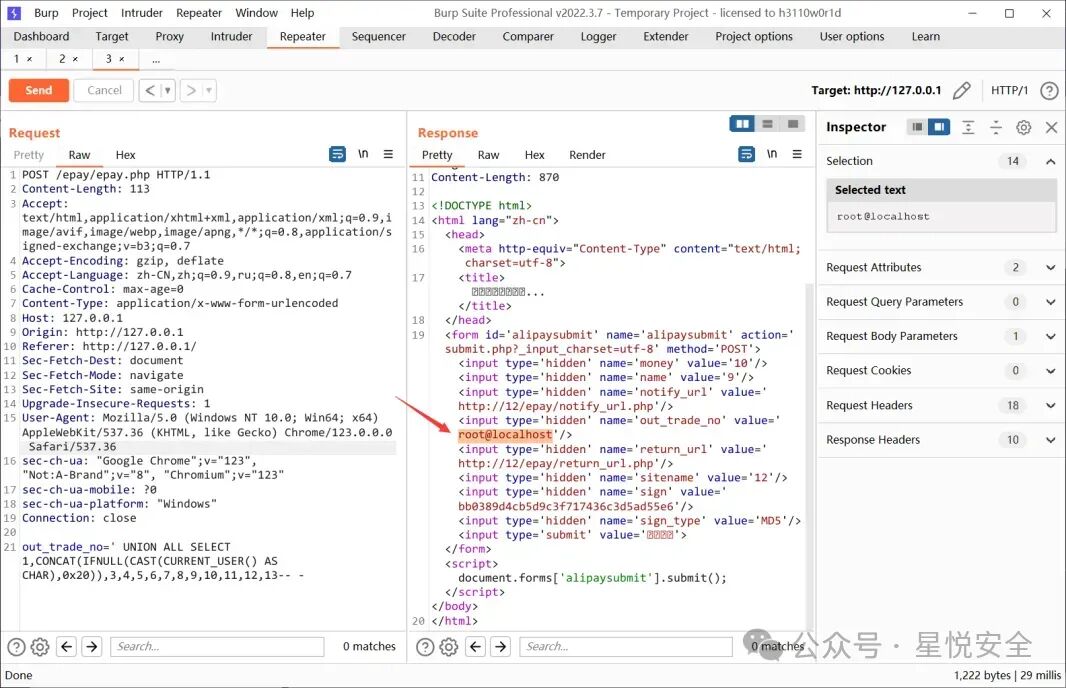This screenshot has width=1066, height=688.
Task: Toggle response message wrap icon
Action: (746, 154)
